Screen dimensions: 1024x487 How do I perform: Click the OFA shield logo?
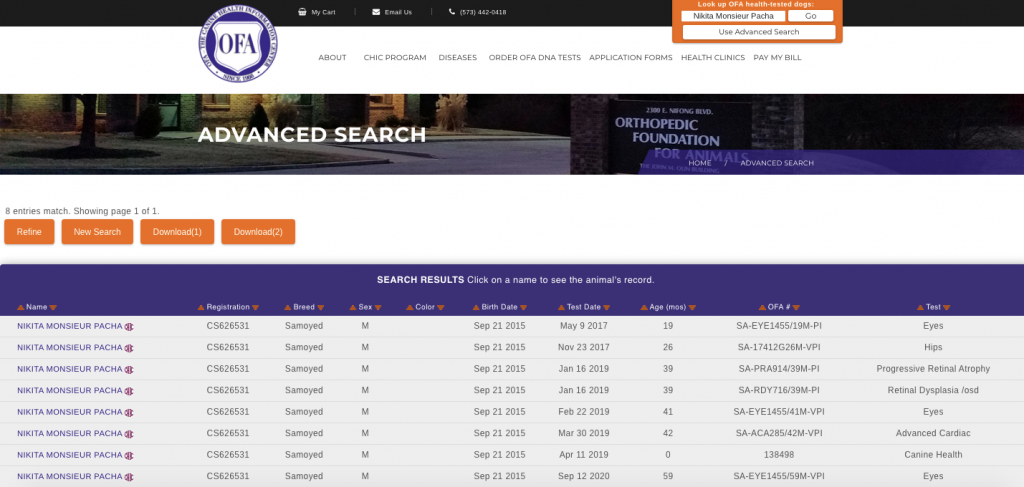tap(238, 44)
